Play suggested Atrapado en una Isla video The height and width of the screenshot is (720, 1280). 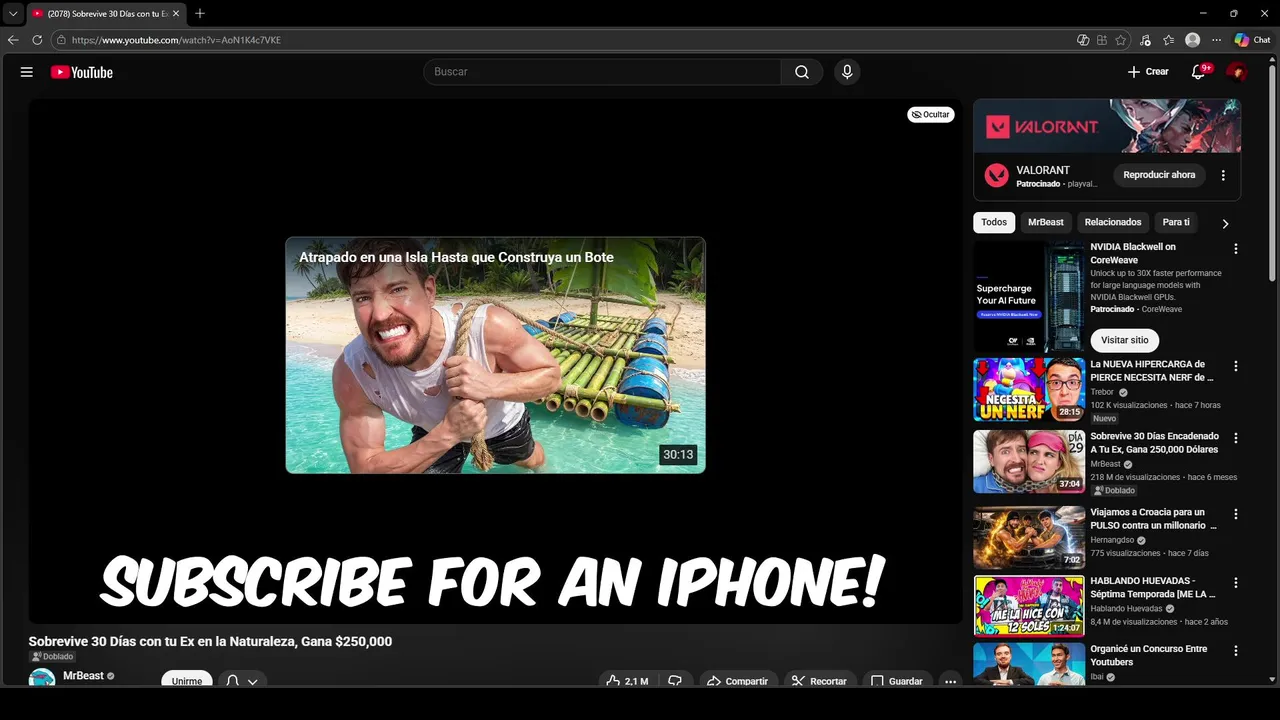click(495, 355)
